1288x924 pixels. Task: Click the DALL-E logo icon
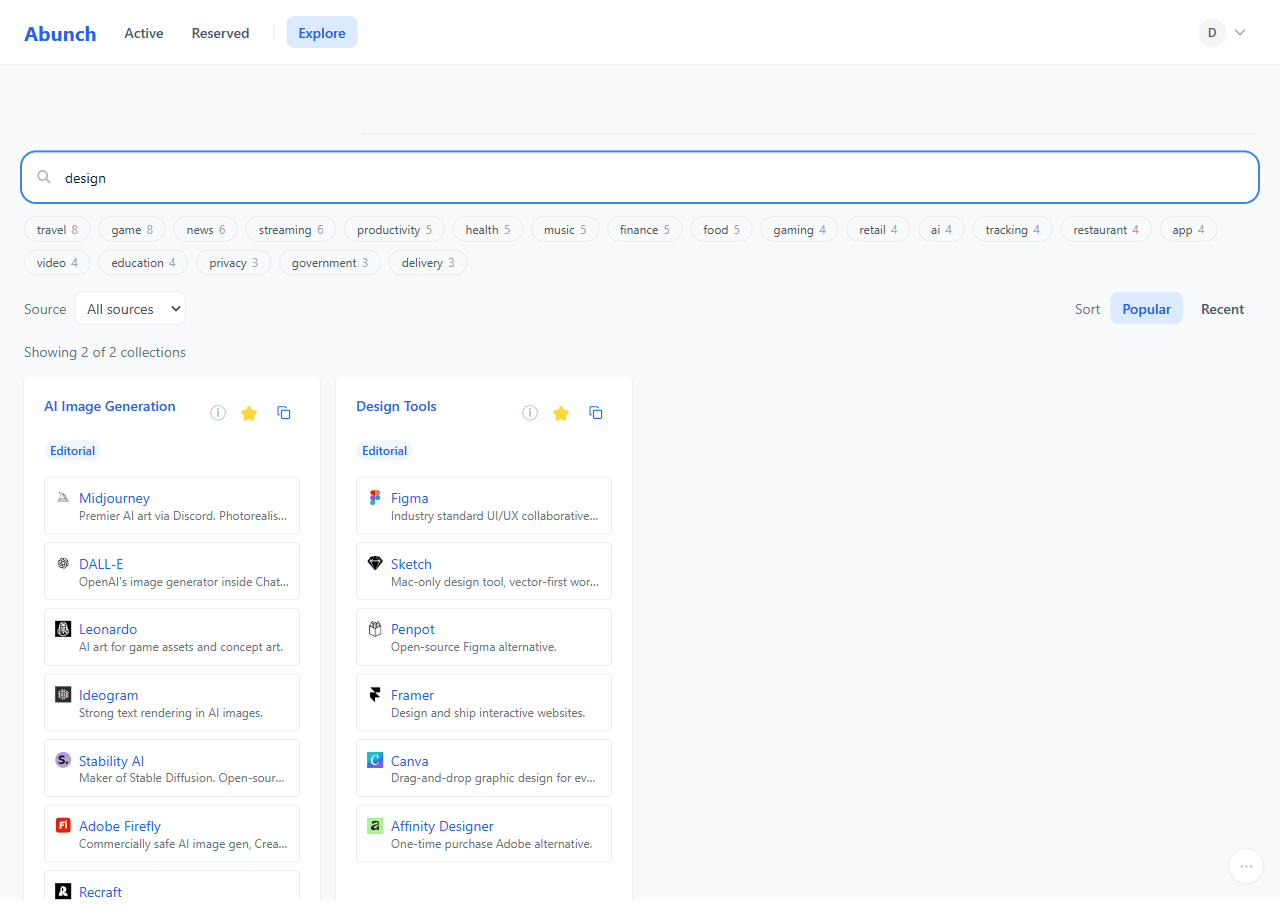coord(63,563)
